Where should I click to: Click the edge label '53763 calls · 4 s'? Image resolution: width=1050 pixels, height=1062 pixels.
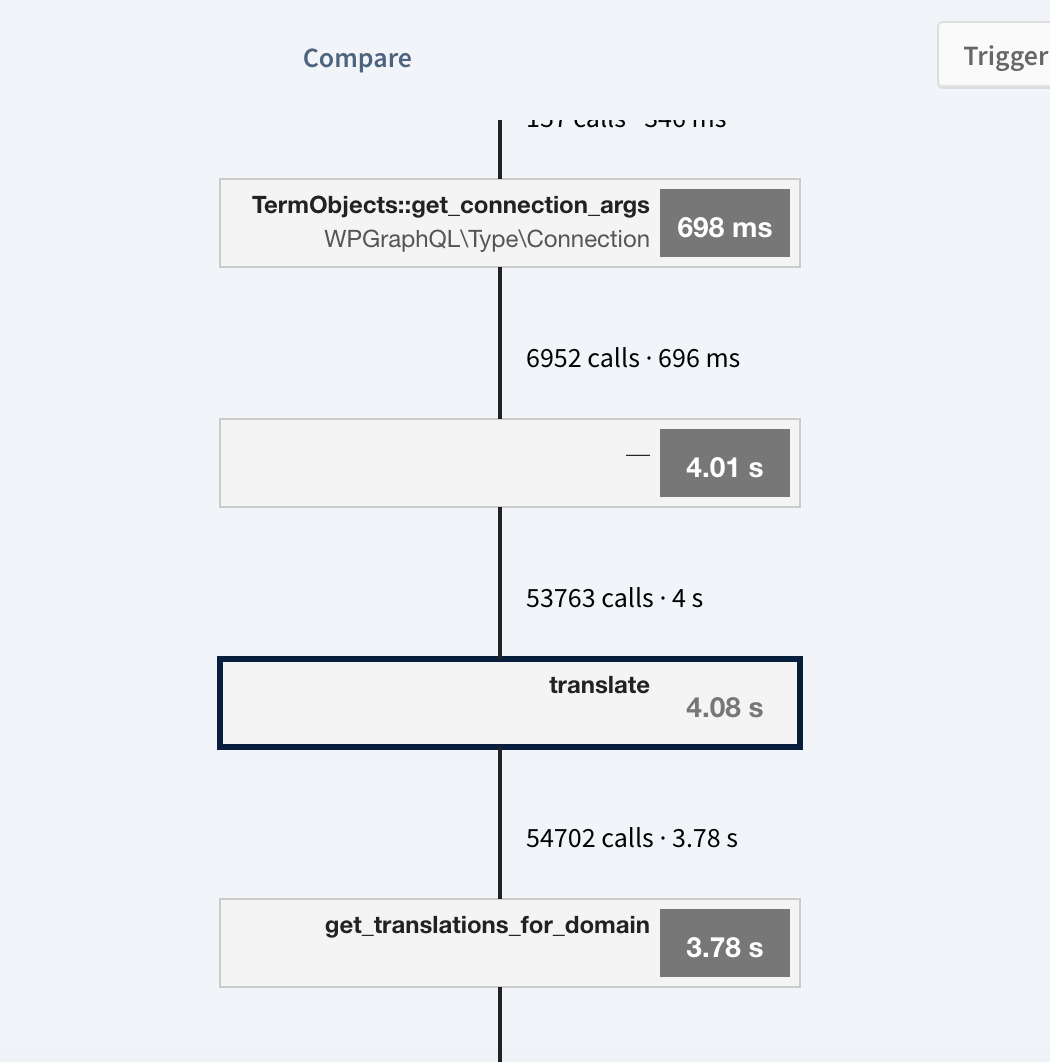(614, 598)
